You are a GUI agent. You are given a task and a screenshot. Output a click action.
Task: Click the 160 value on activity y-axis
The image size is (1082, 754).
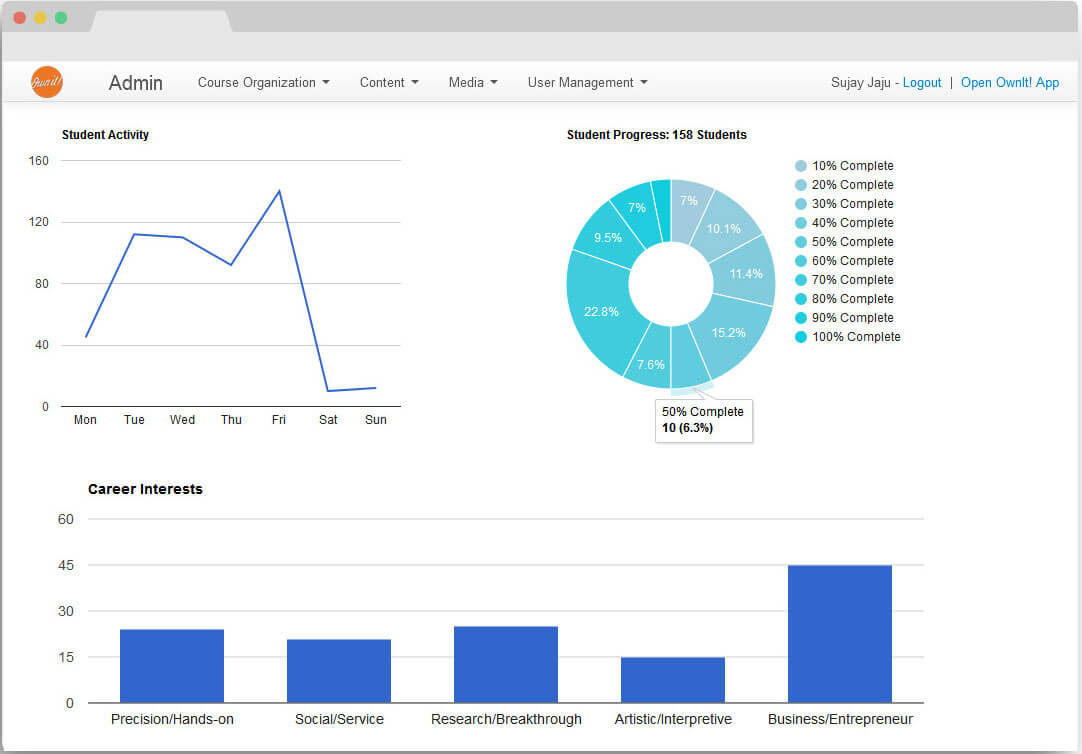[x=39, y=161]
